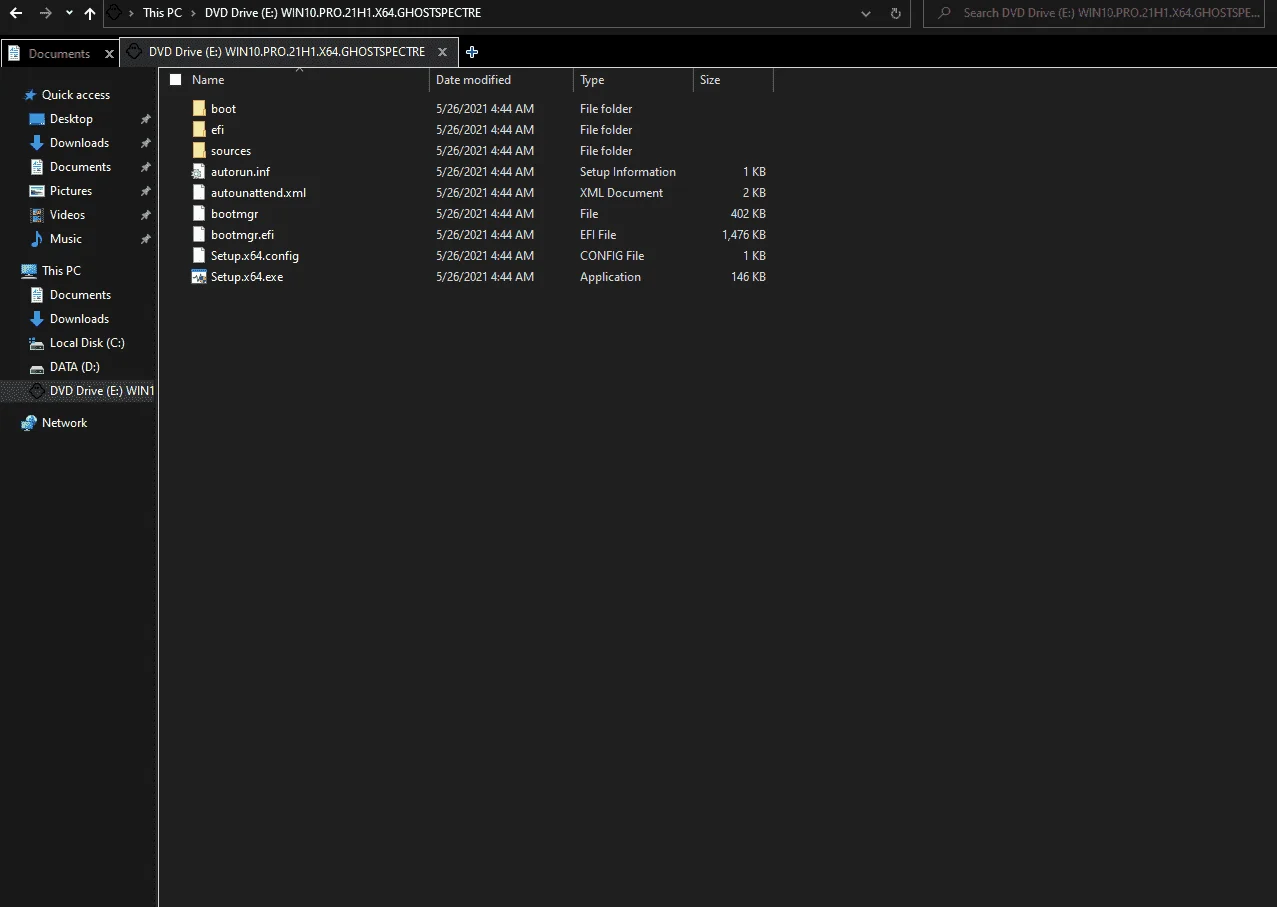The width and height of the screenshot is (1277, 907).
Task: Click the Network computer icon in sidebar
Action: point(29,423)
